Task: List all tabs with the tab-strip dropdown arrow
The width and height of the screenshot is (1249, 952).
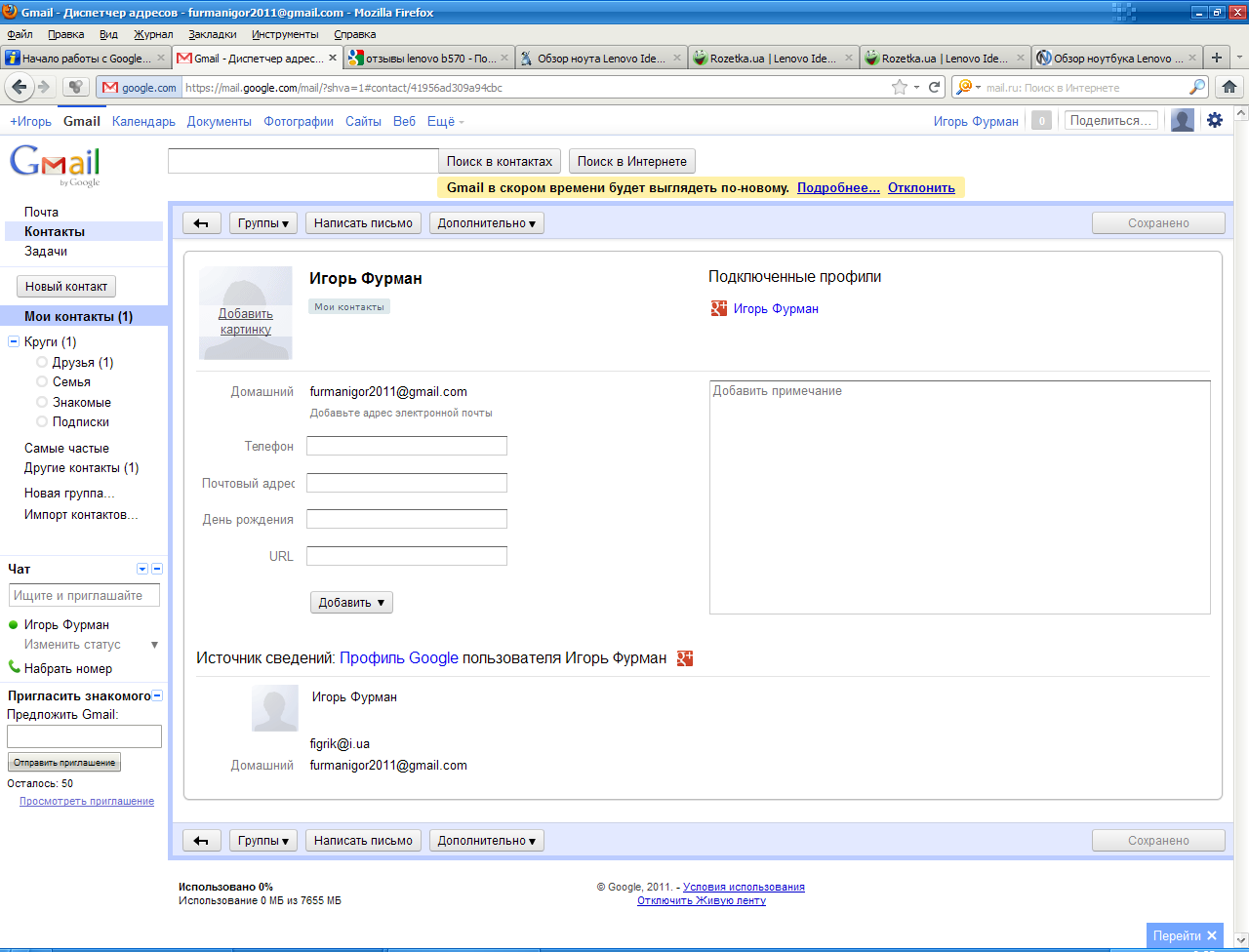Action: point(1240,58)
